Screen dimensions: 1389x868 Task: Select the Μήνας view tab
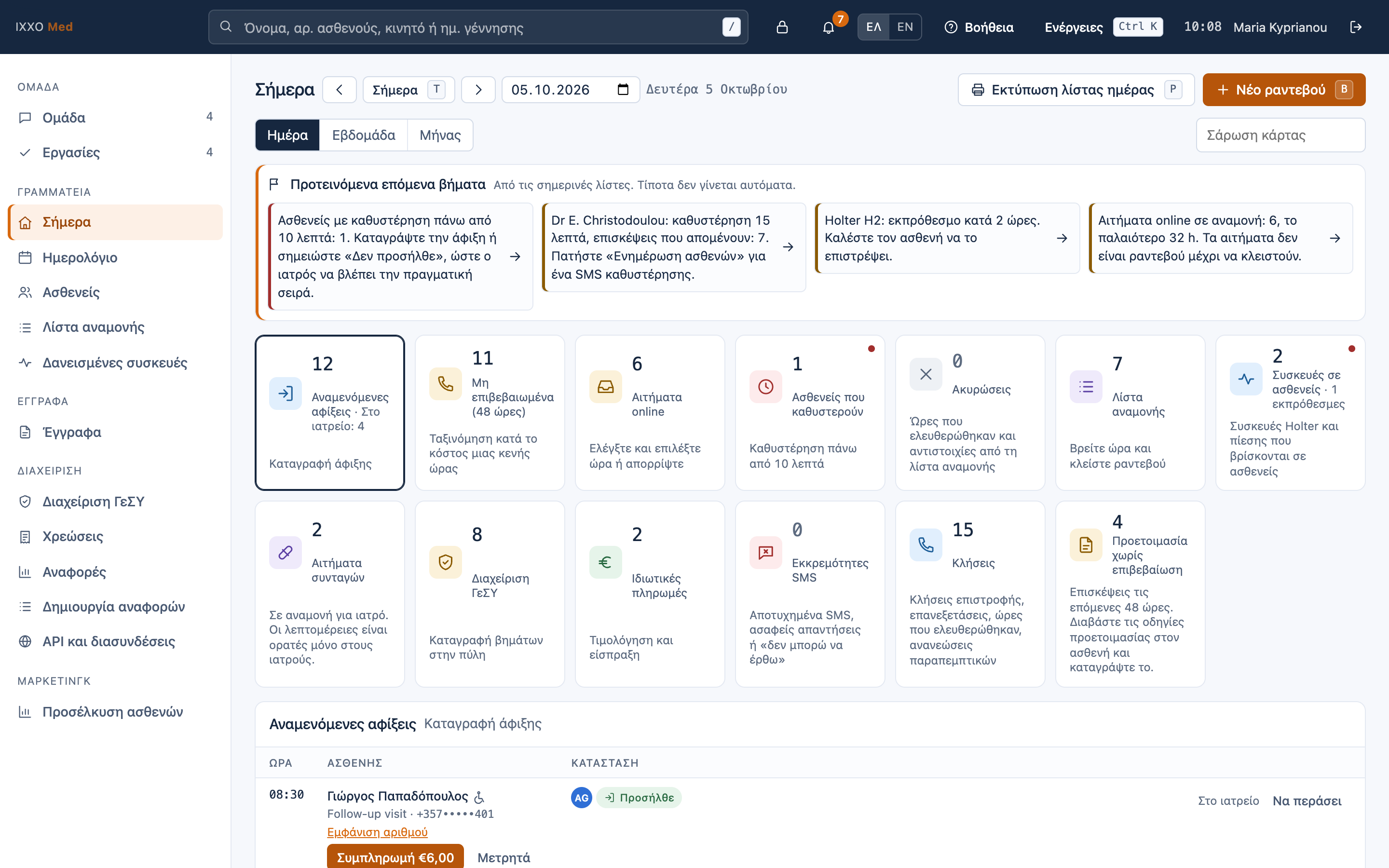pyautogui.click(x=440, y=135)
